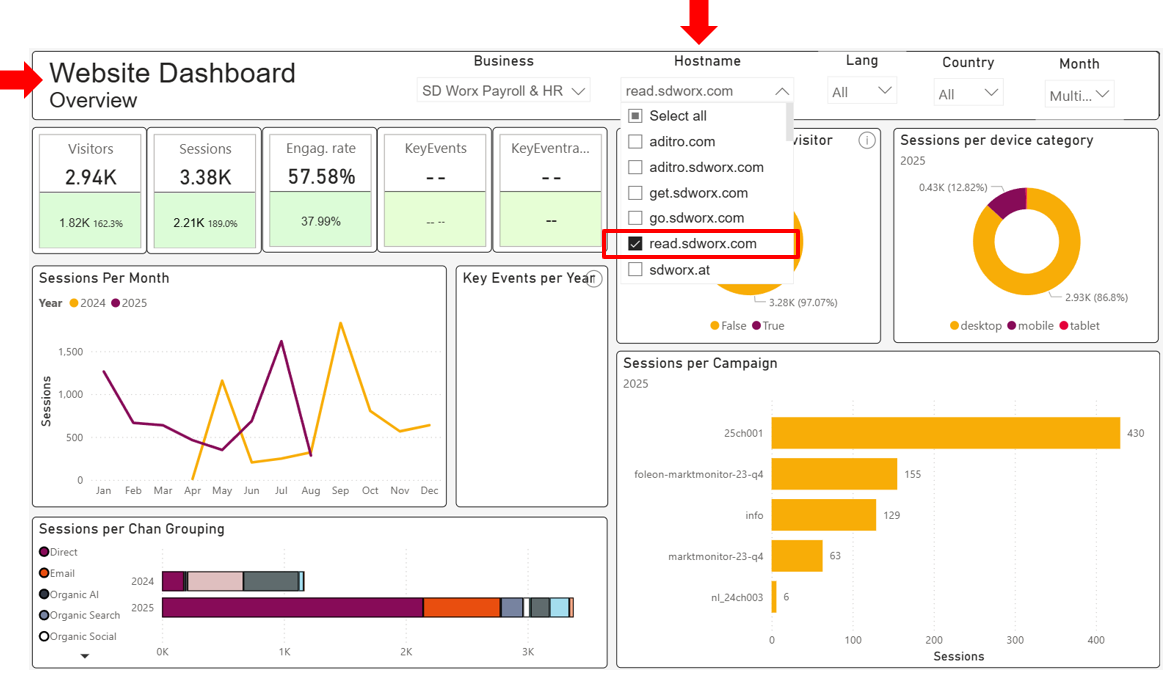Click the tablet legend item
Viewport: 1165px width, 680px height.
point(1080,326)
